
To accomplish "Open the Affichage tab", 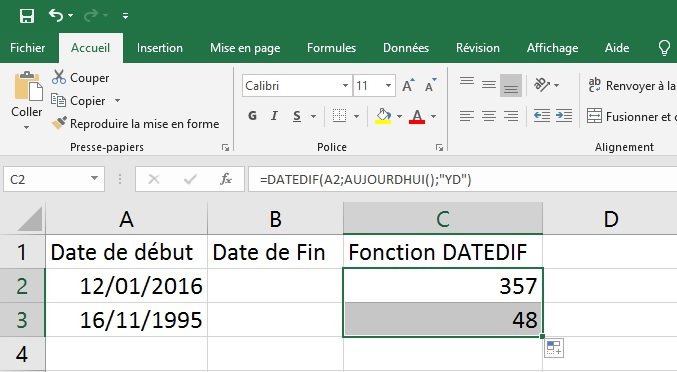I will point(552,48).
